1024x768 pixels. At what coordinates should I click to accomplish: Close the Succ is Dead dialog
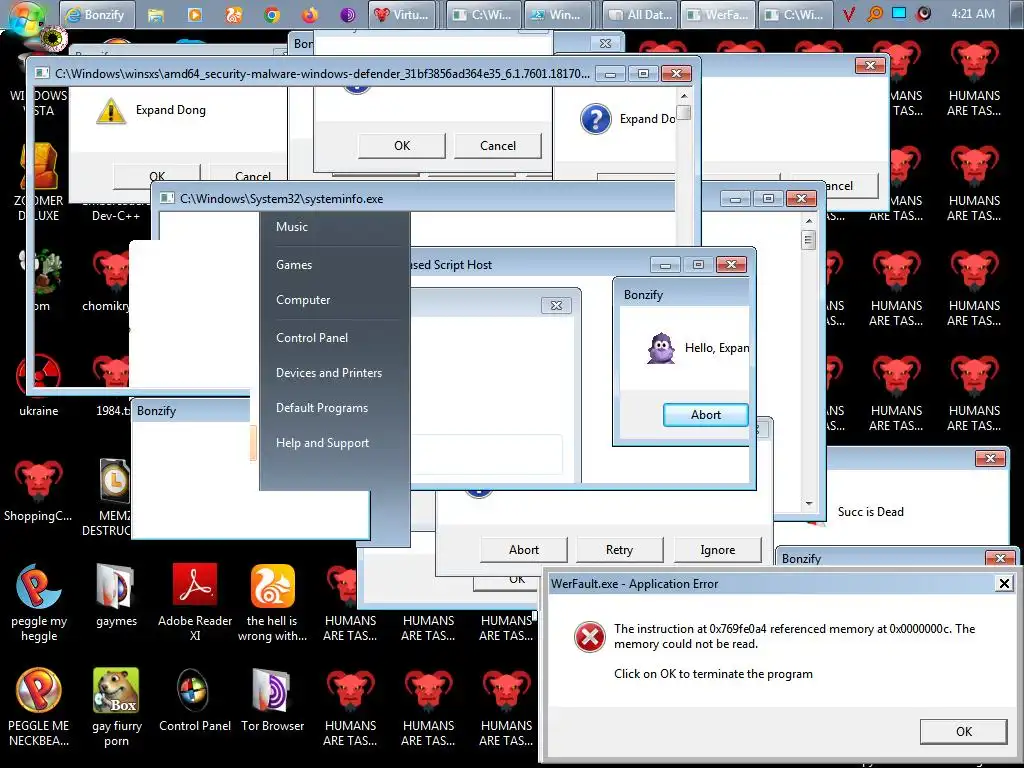990,458
